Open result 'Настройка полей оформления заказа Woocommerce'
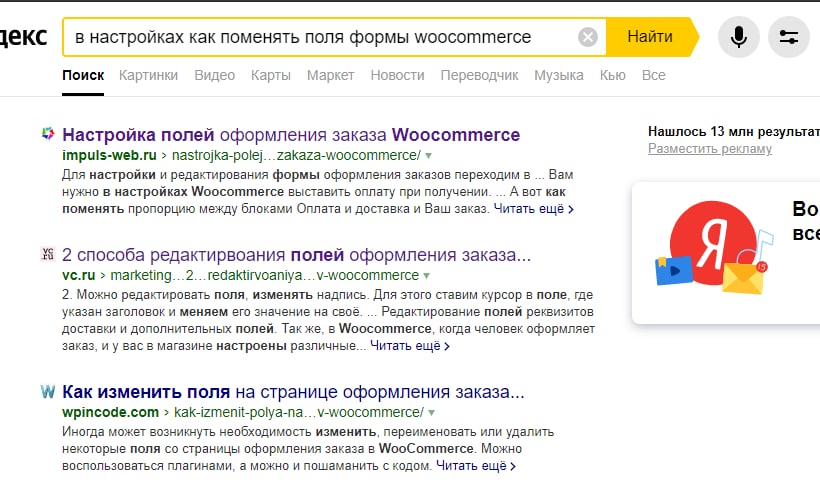820x490 pixels. point(291,135)
